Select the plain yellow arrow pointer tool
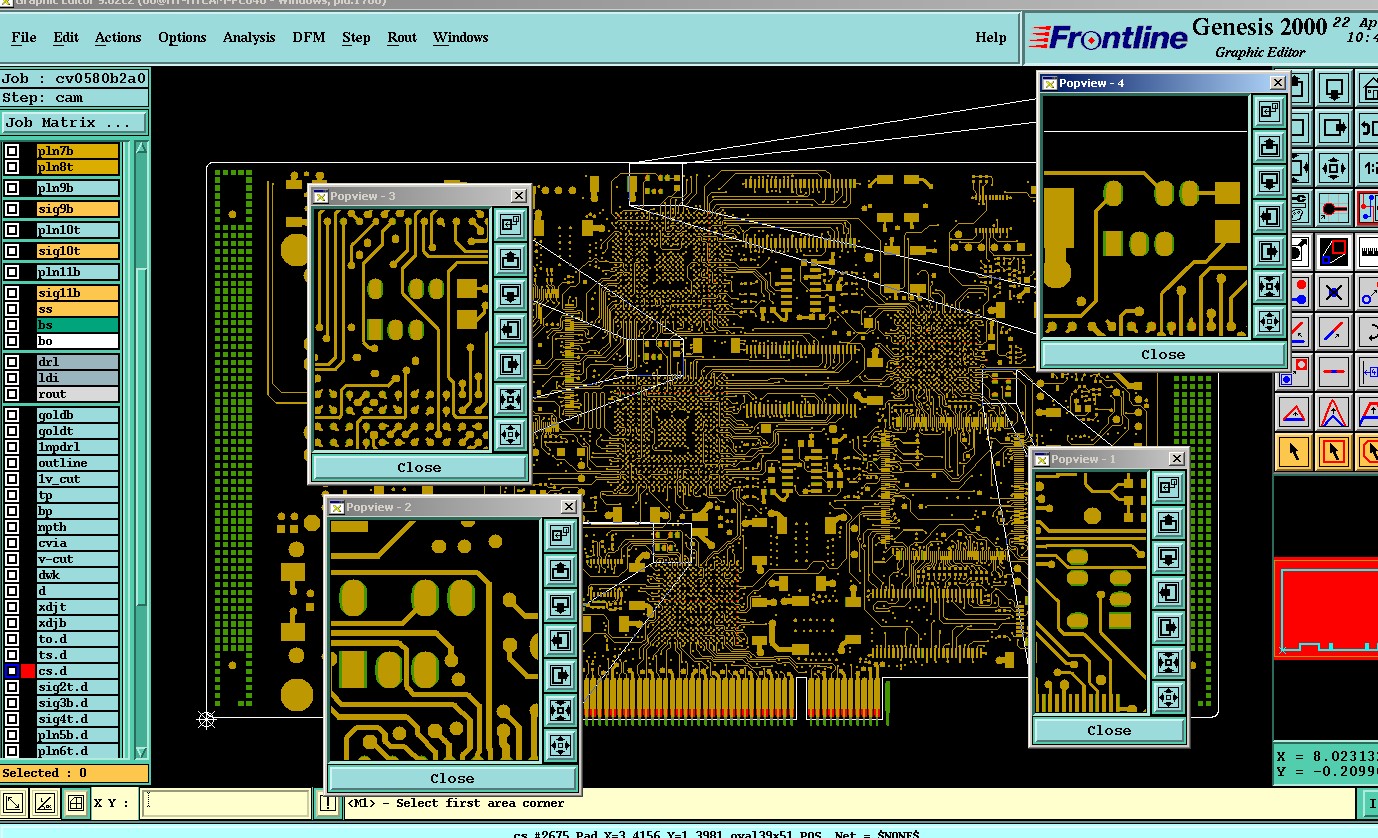This screenshot has width=1378, height=838. (1296, 451)
